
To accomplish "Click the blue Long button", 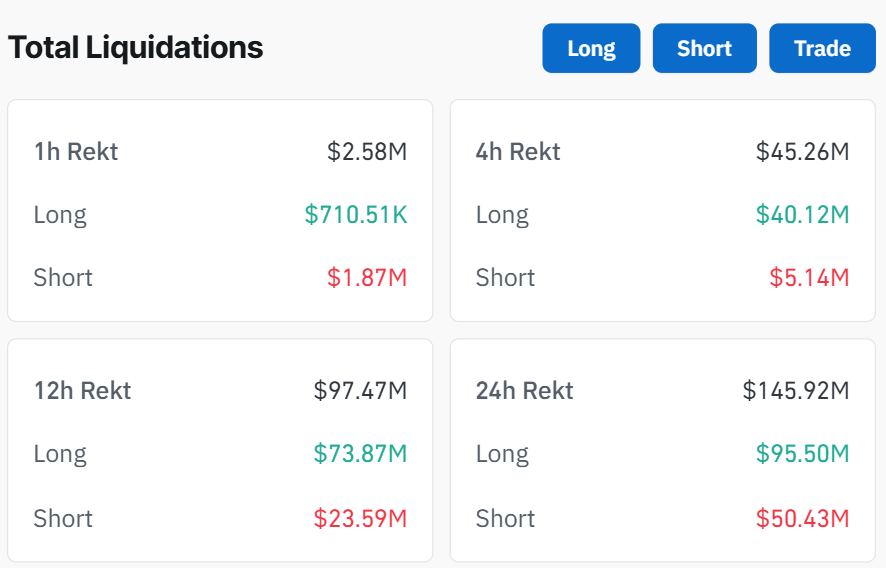I will pyautogui.click(x=591, y=48).
